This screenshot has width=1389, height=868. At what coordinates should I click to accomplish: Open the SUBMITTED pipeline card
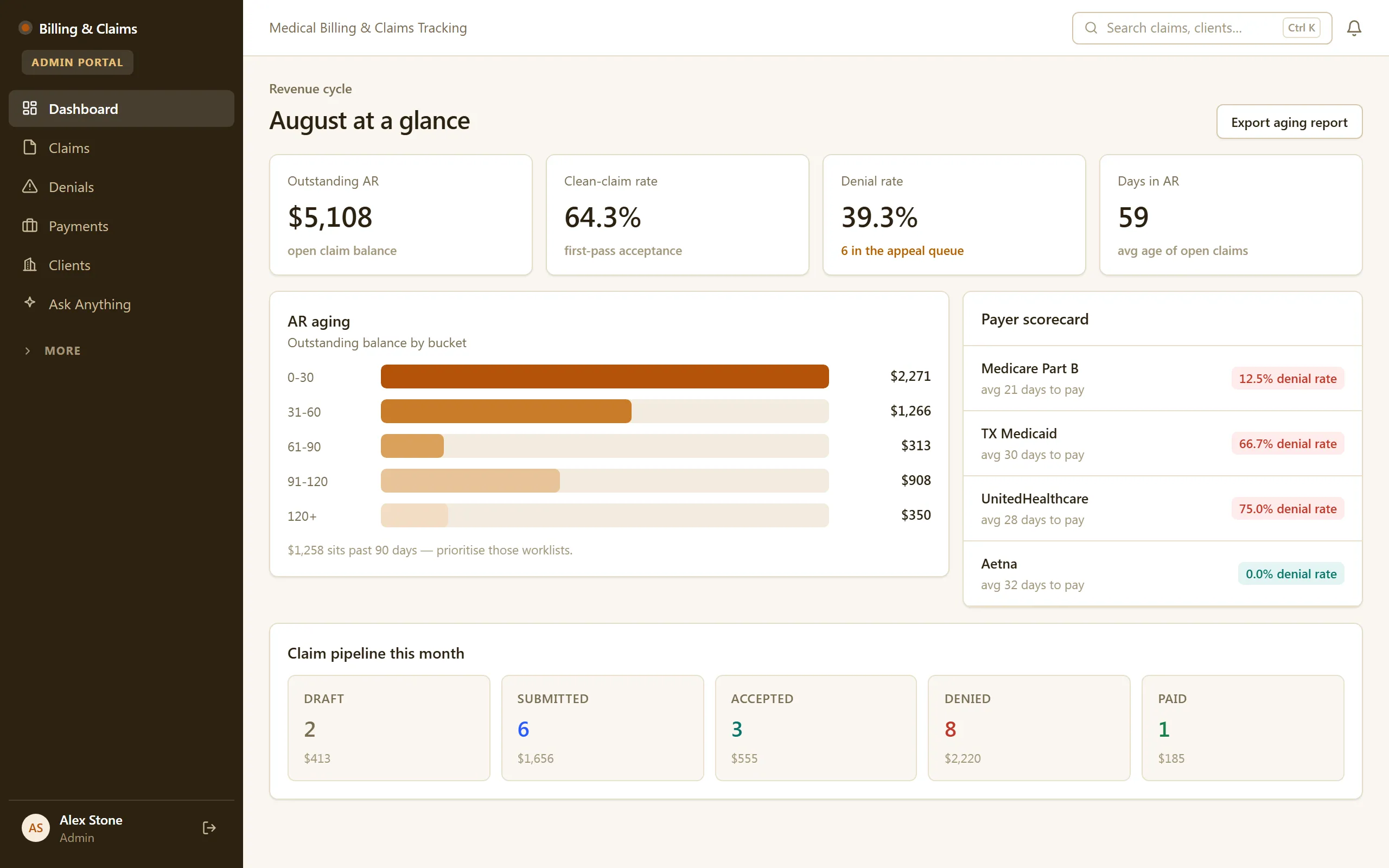603,728
